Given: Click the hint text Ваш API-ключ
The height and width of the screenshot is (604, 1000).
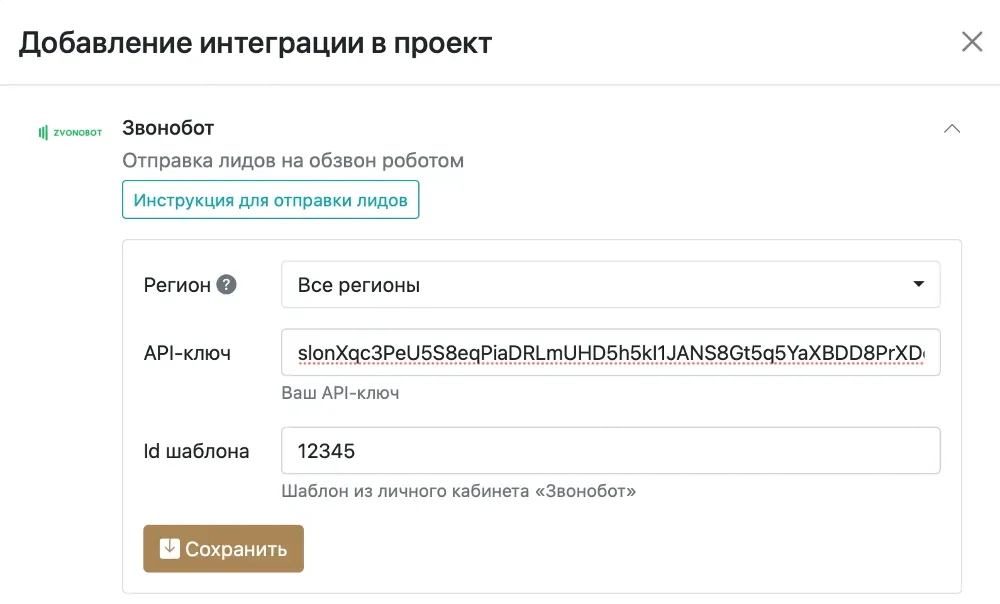Looking at the screenshot, I should (340, 393).
